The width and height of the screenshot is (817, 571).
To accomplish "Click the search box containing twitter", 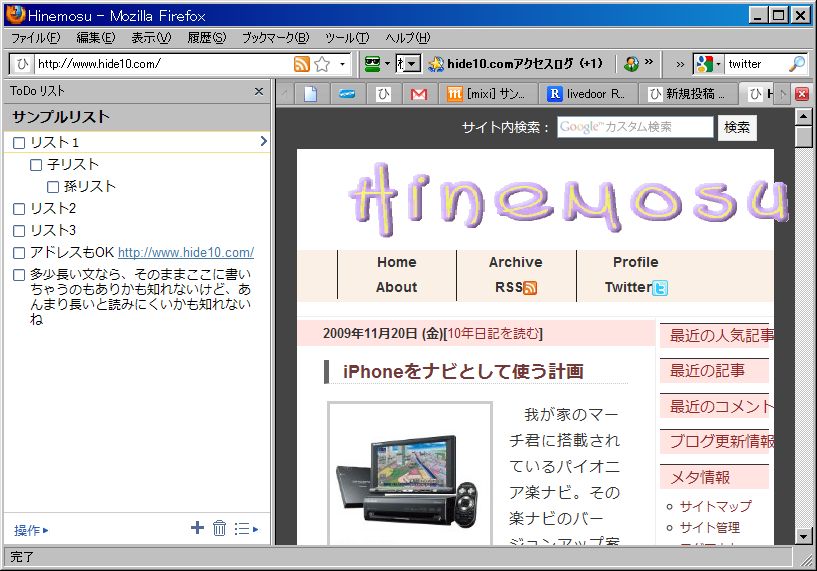I will click(756, 64).
